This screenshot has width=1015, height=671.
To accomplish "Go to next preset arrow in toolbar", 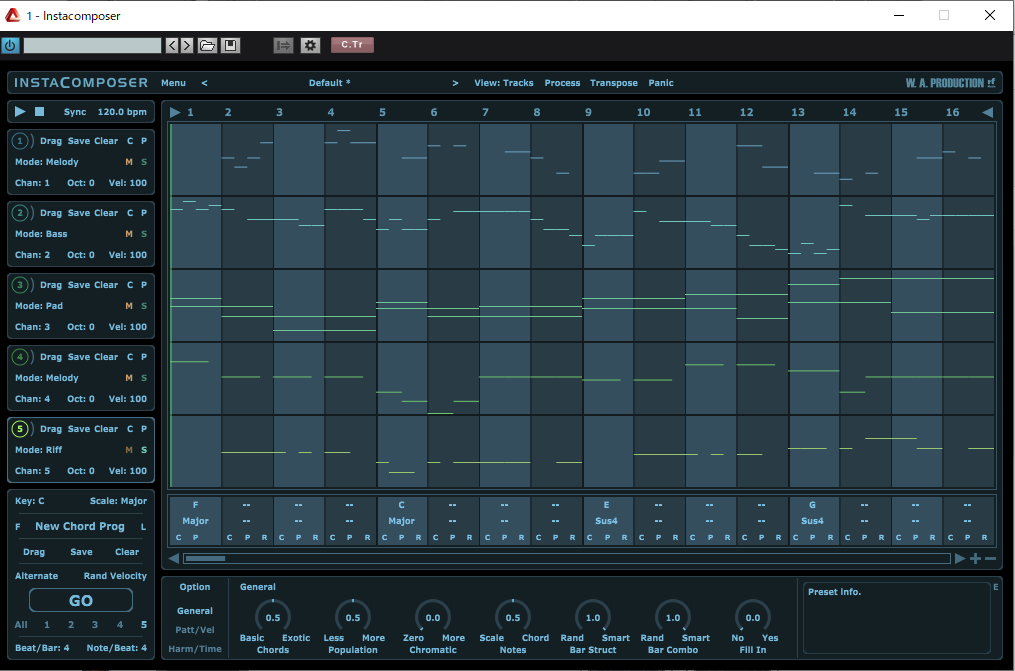I will (x=186, y=45).
